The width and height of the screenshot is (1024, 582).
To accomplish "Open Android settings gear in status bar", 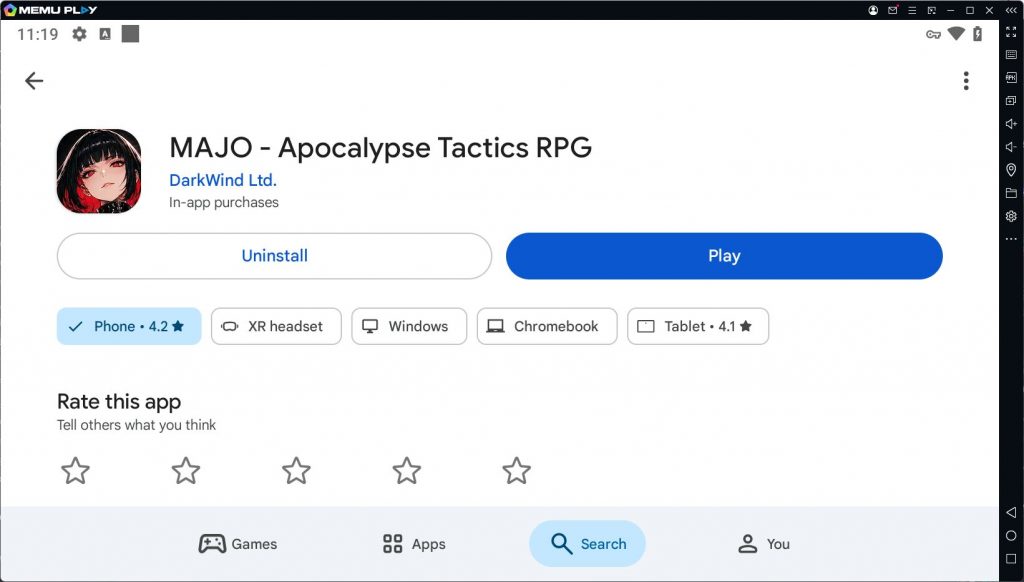I will tap(79, 34).
